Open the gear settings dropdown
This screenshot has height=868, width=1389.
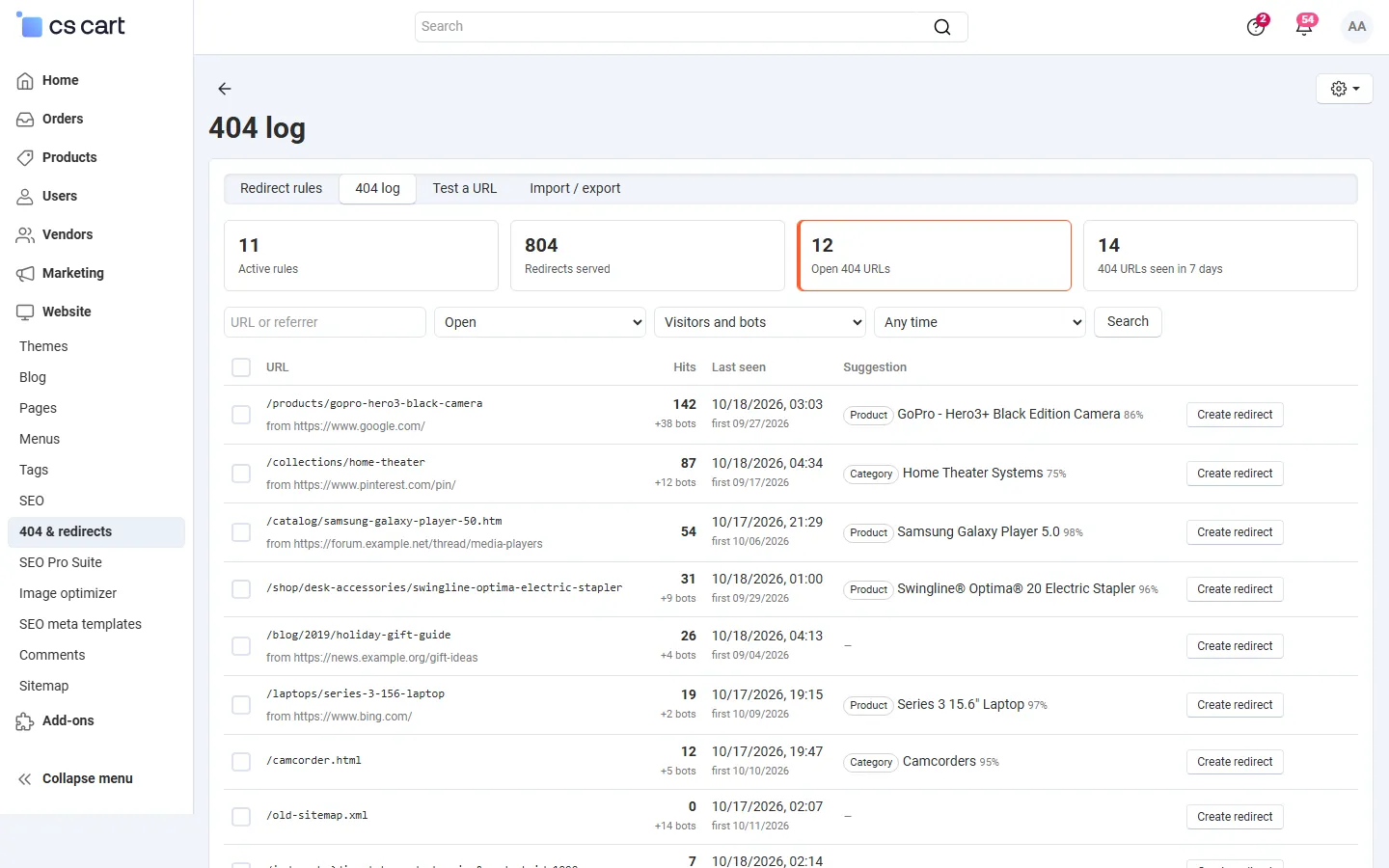pos(1345,89)
